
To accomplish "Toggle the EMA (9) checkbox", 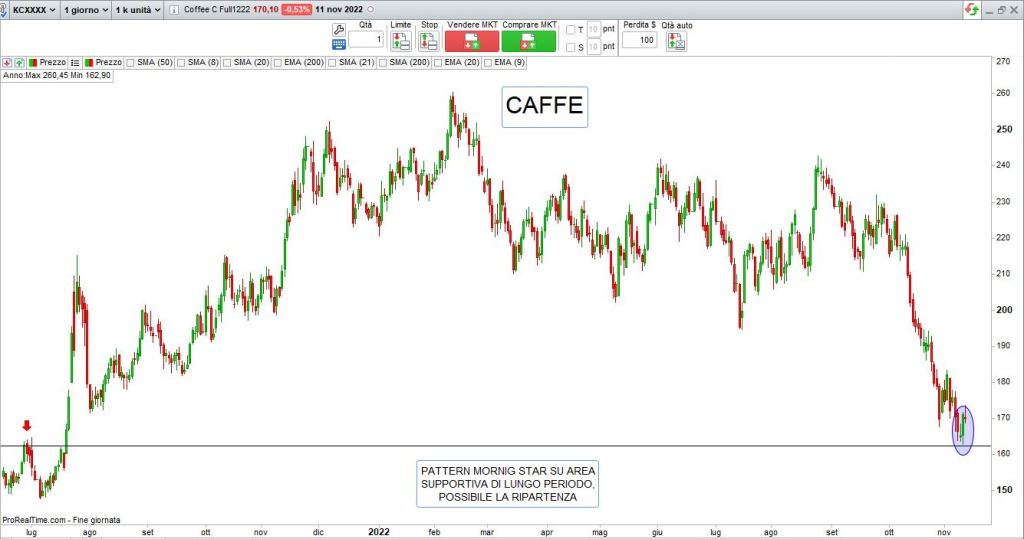I will 488,63.
